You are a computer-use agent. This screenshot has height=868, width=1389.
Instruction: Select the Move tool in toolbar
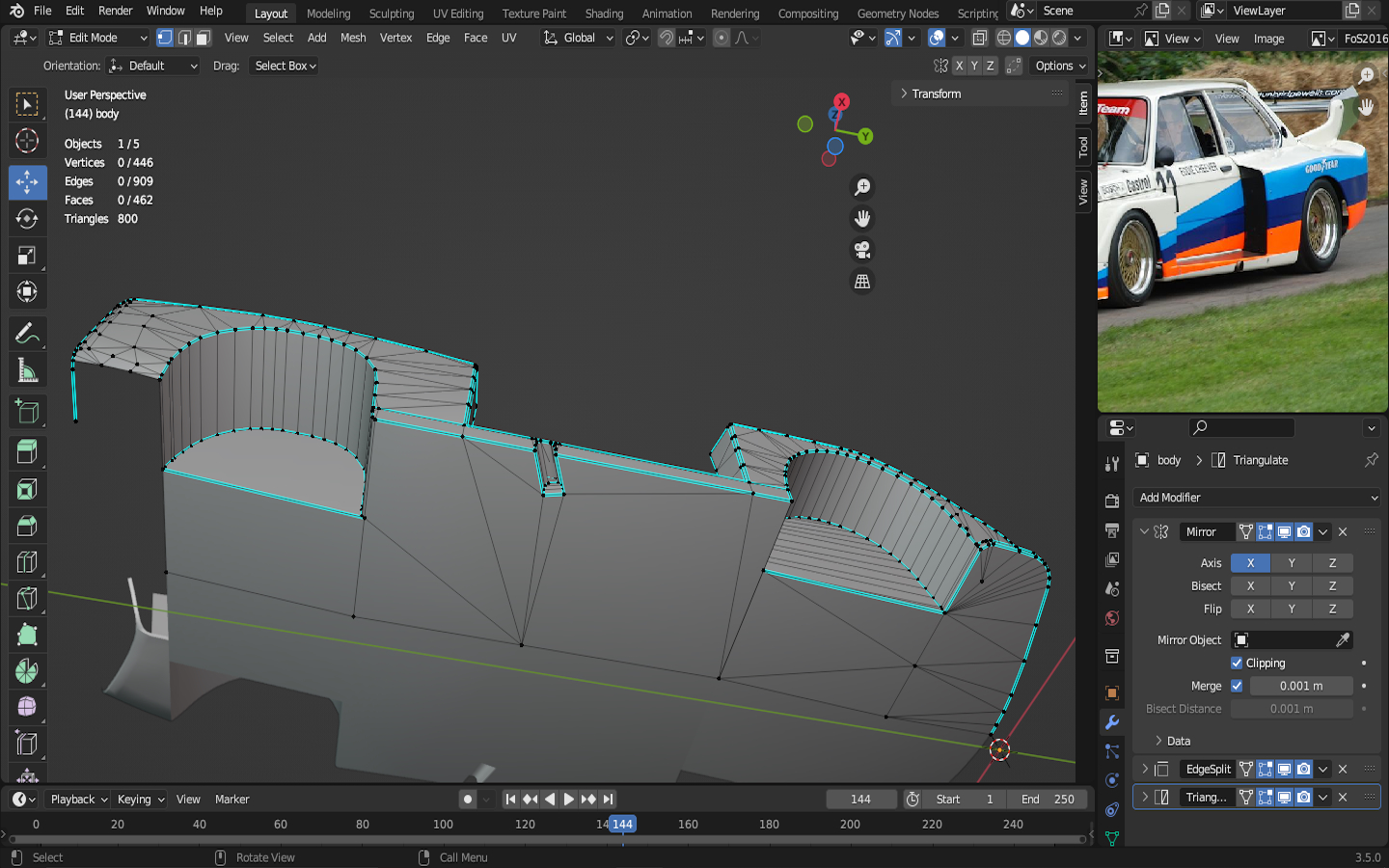click(27, 181)
